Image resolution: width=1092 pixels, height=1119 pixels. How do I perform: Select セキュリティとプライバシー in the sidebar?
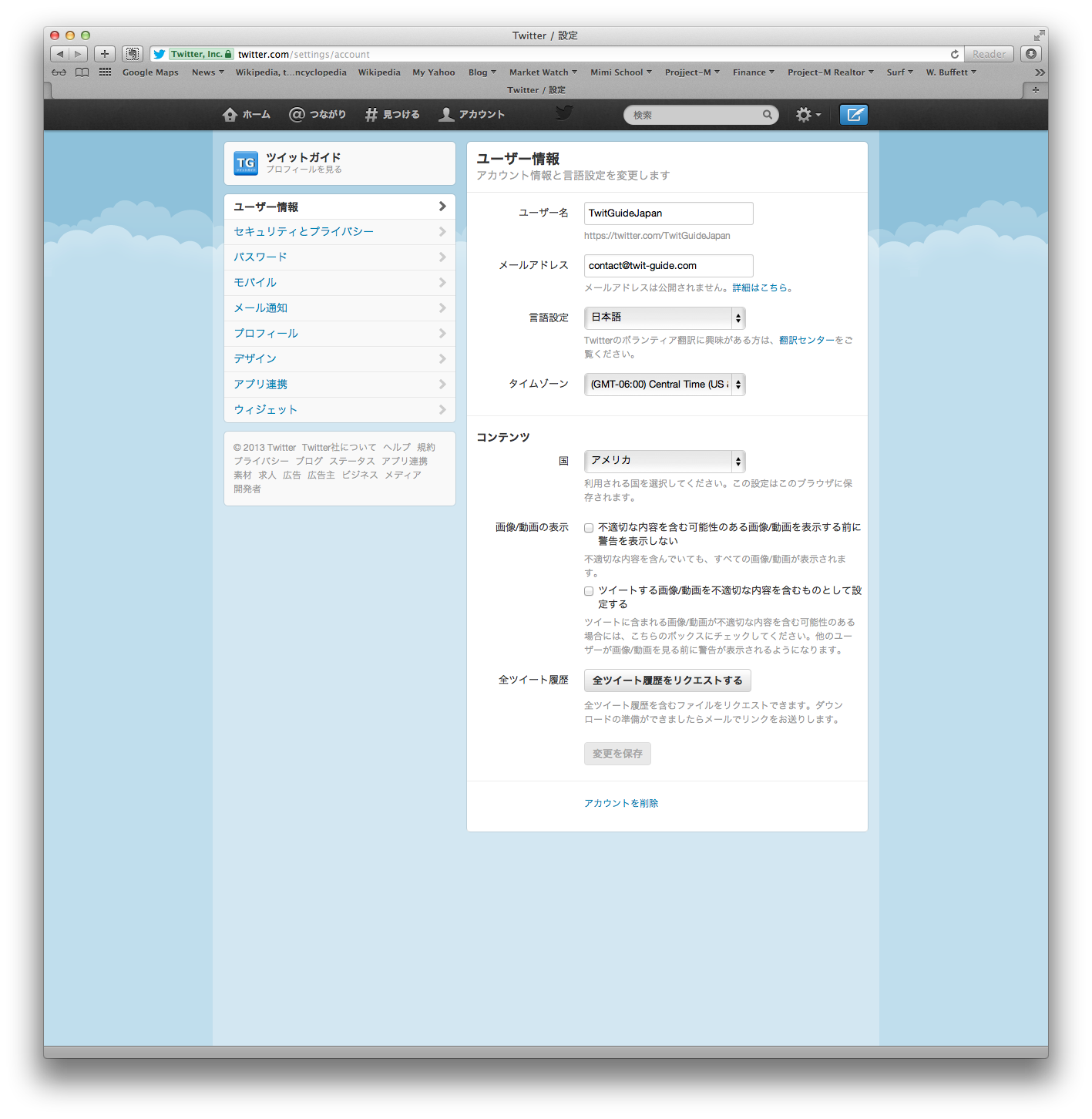click(340, 232)
